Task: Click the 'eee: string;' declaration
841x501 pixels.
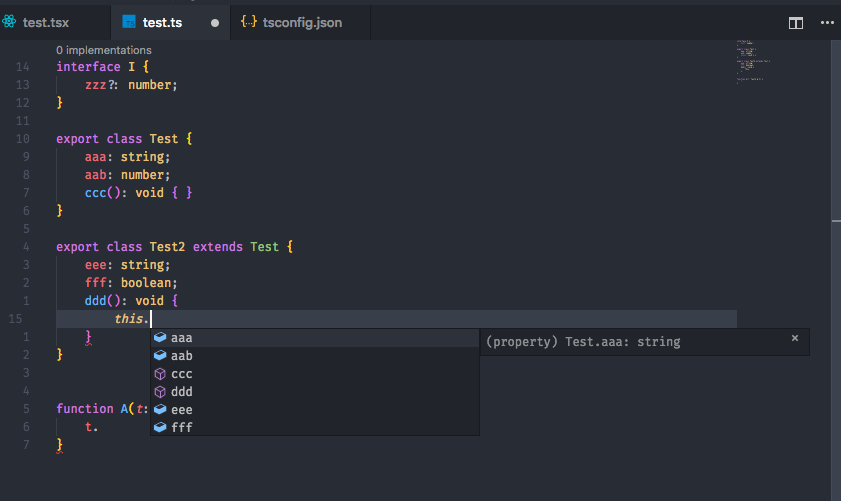Action: click(127, 264)
